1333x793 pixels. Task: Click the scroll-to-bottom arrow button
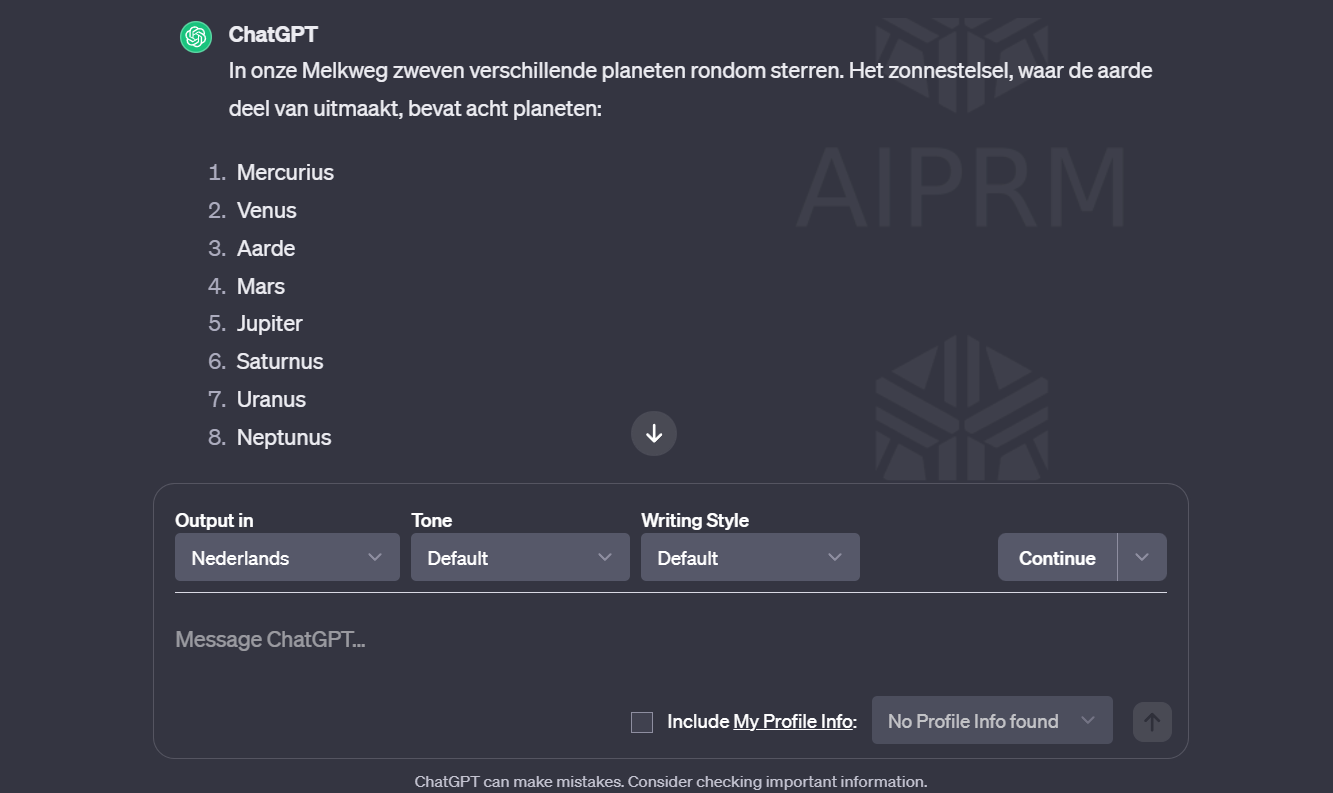[x=654, y=433]
